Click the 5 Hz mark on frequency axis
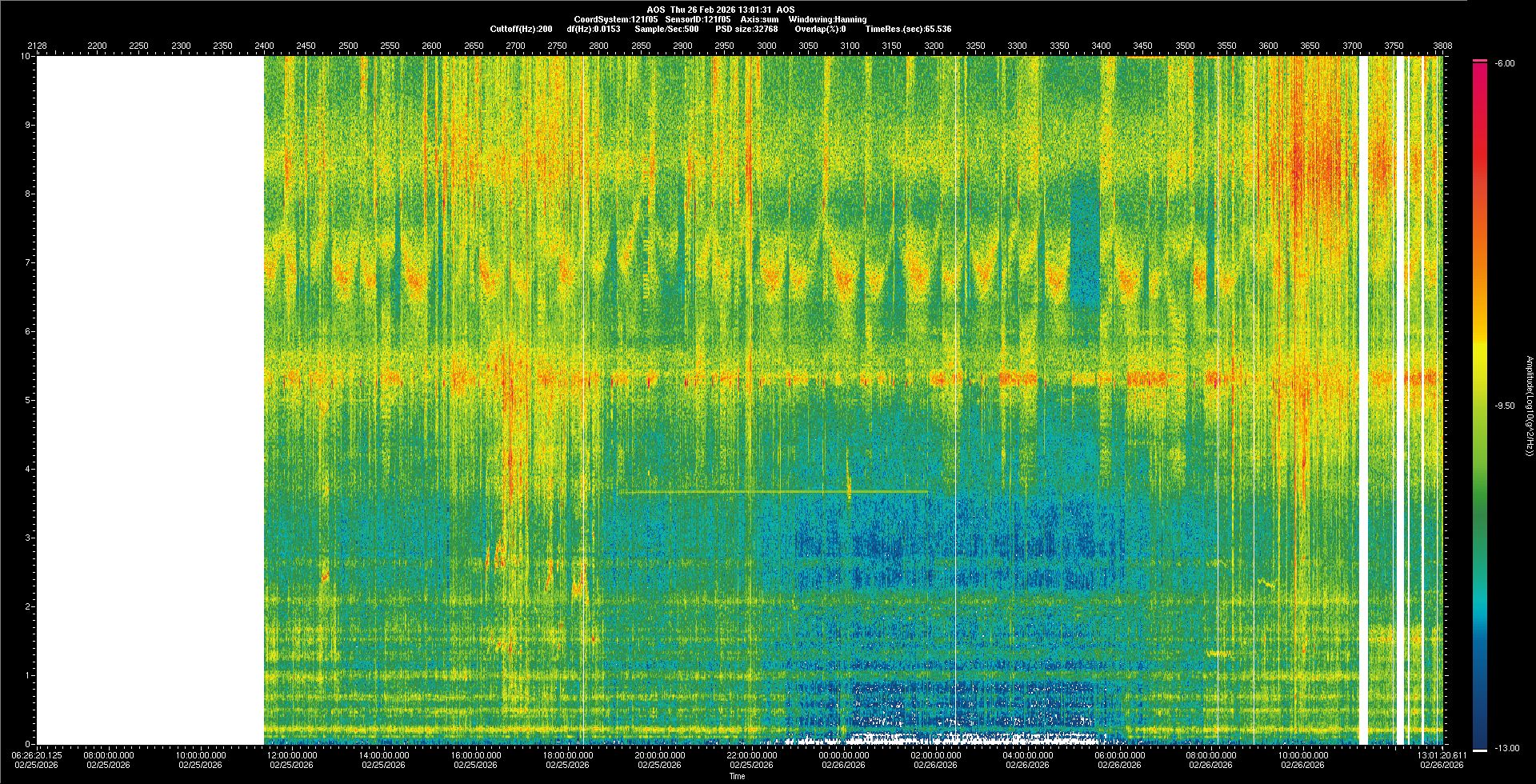Image resolution: width=1536 pixels, height=784 pixels. coord(26,400)
